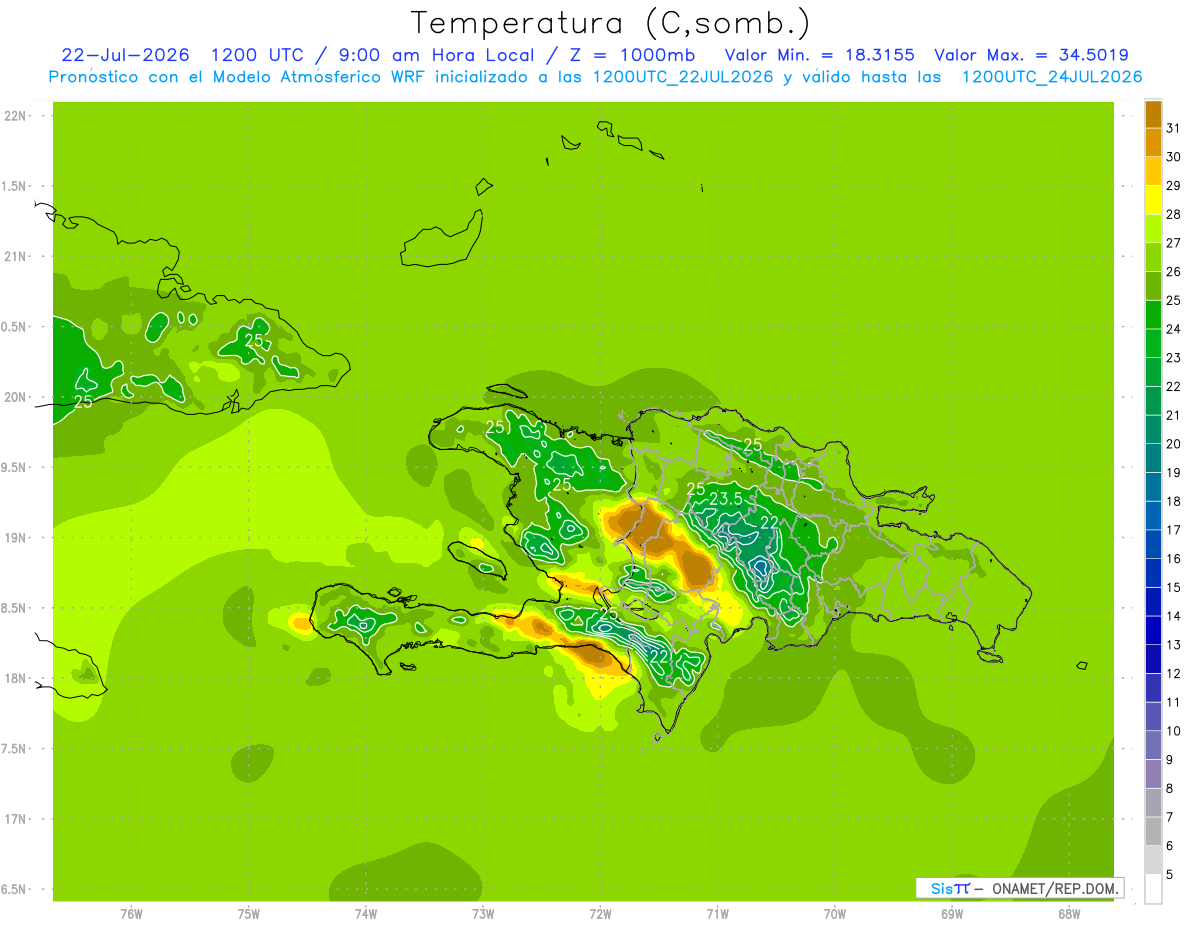Viewport: 1200px width, 927px height.
Task: Click "Valor Min. = 18.3155" text
Action: [x=819, y=55]
